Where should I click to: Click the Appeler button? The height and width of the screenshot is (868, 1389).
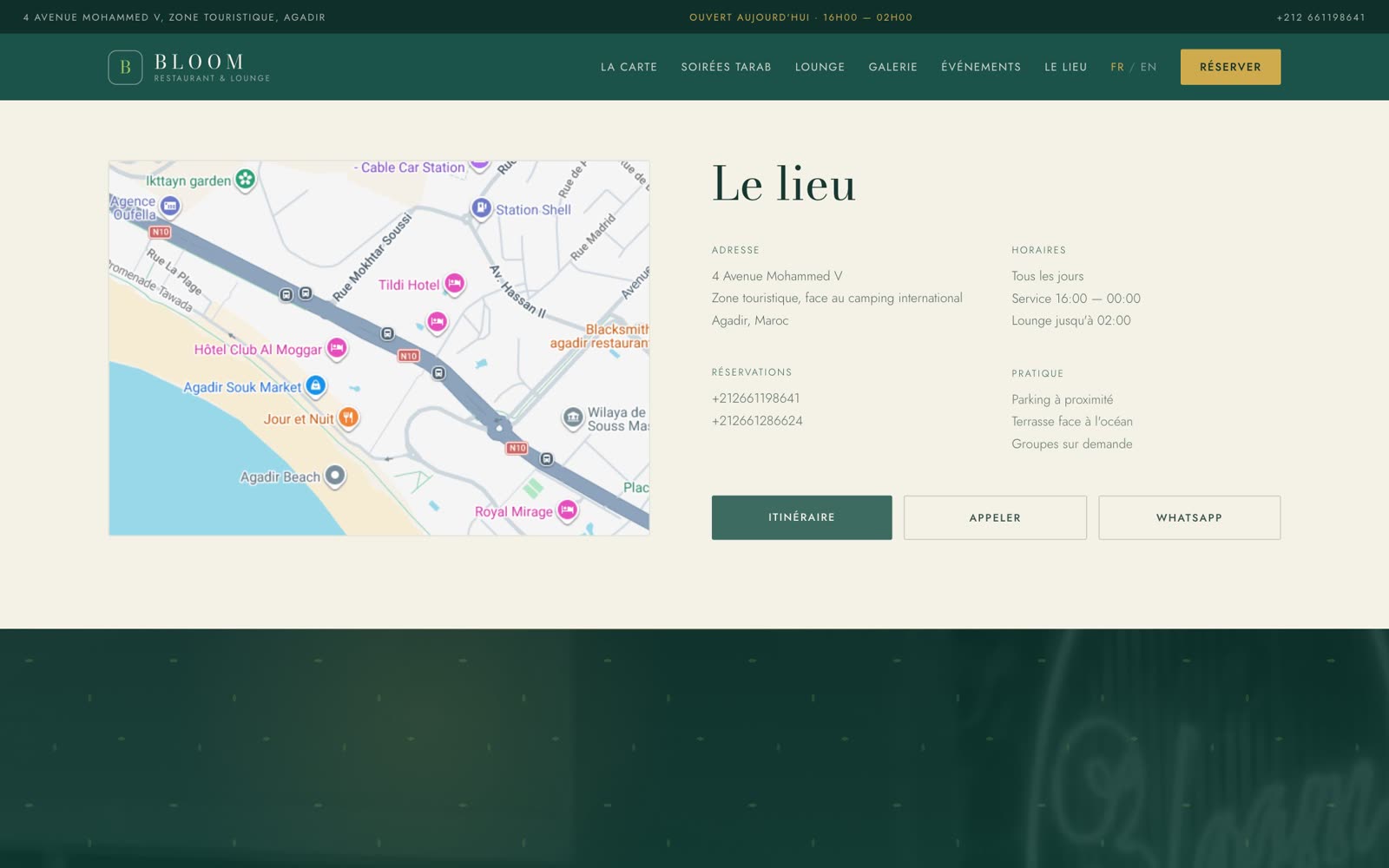point(995,517)
